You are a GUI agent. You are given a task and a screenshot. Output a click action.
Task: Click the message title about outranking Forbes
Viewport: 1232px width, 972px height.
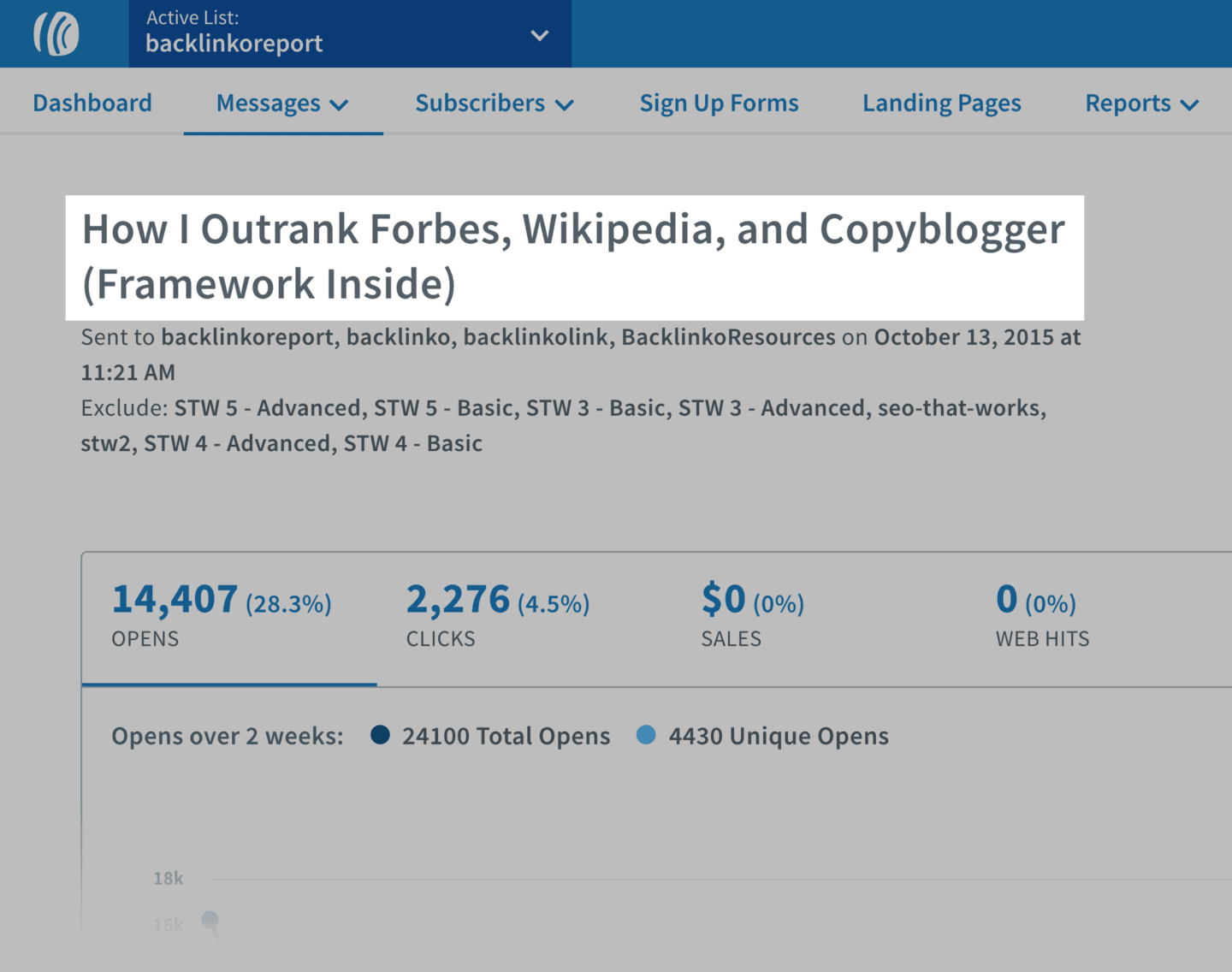tap(573, 257)
